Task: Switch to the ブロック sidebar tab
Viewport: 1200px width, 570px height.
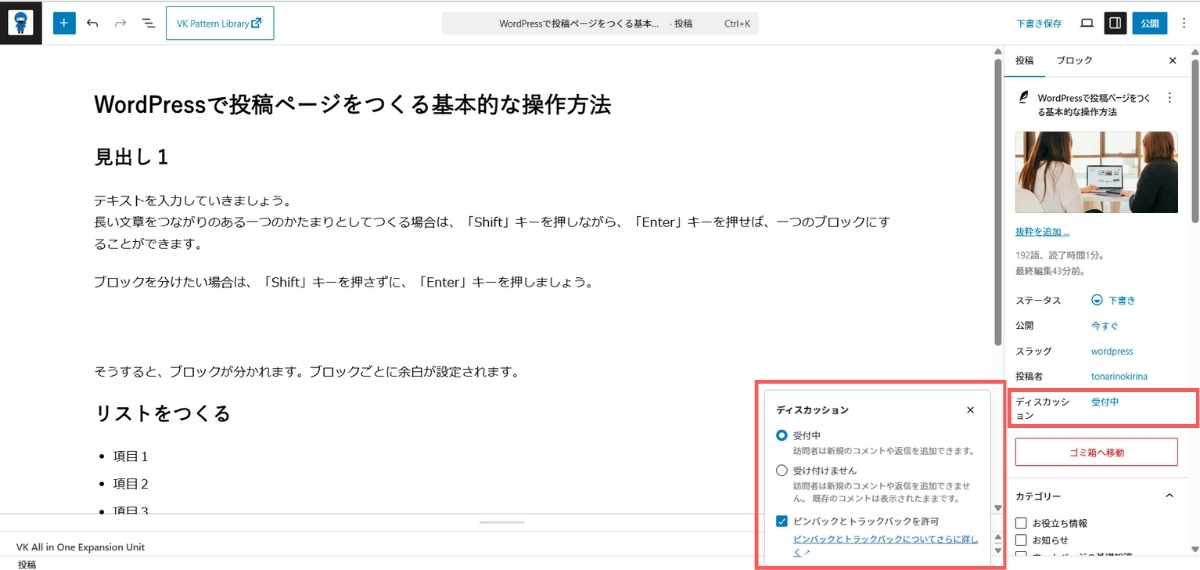Action: pyautogui.click(x=1075, y=61)
